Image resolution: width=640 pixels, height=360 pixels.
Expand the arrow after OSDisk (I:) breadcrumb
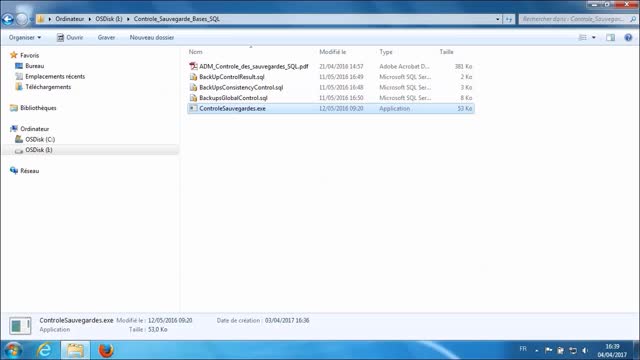click(128, 19)
